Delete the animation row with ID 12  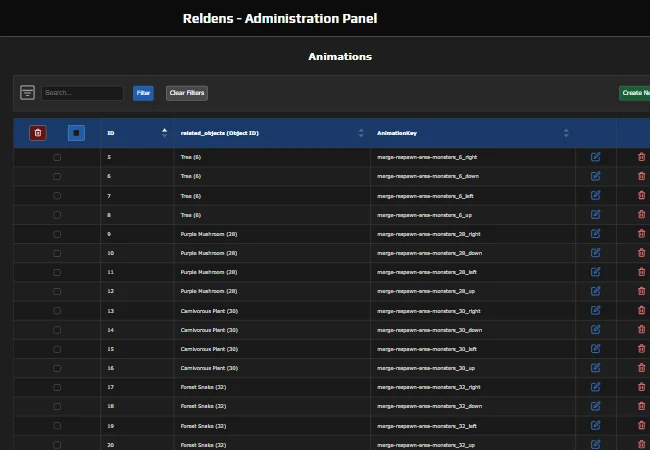tap(641, 291)
